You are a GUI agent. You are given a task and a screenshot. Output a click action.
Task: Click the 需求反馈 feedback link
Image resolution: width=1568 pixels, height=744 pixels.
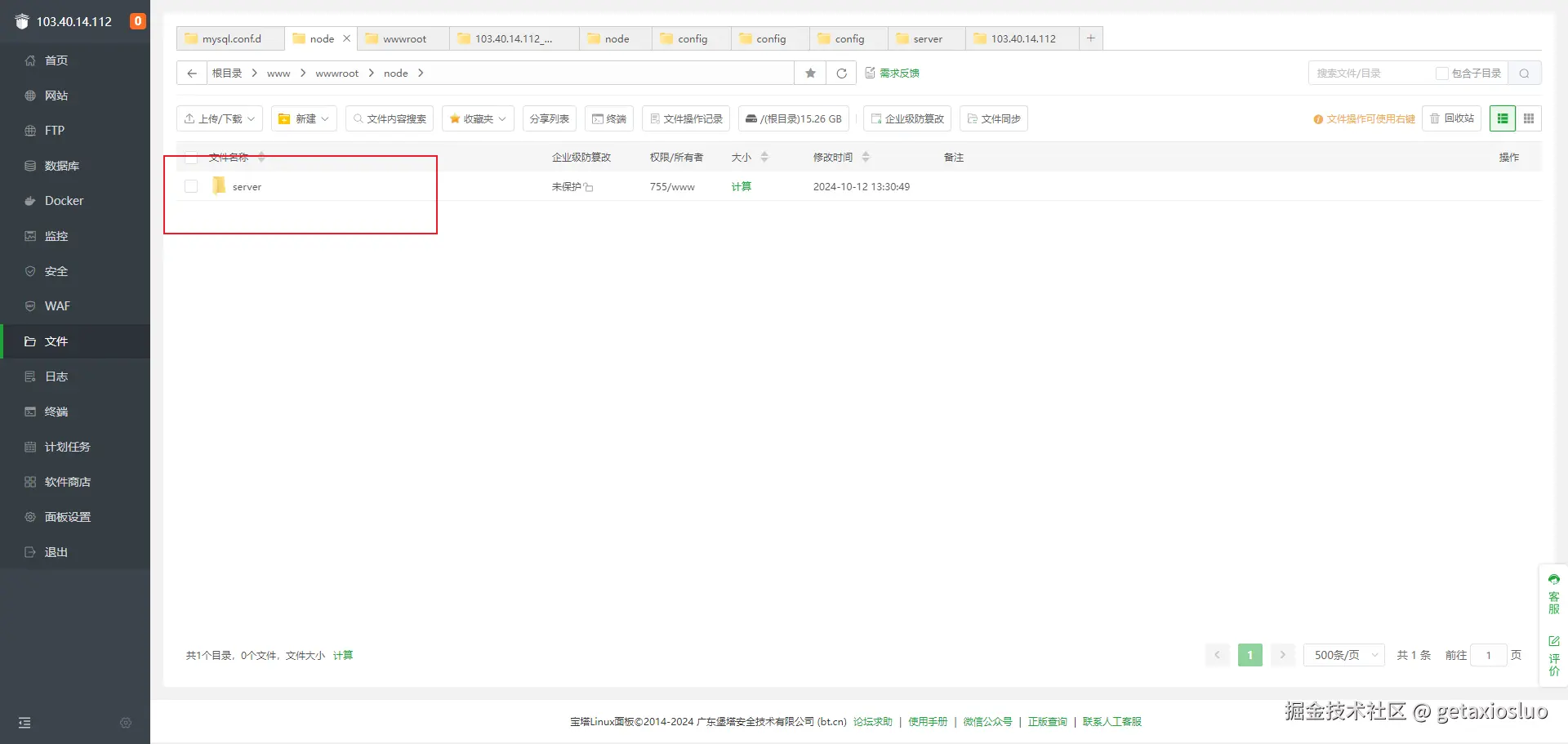(893, 74)
